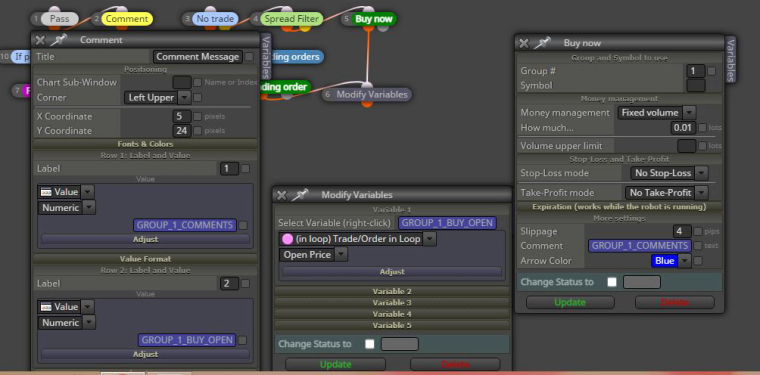Screen dimensions: 760x375
Task: Click Update in Modify Variables panel
Action: 335,364
